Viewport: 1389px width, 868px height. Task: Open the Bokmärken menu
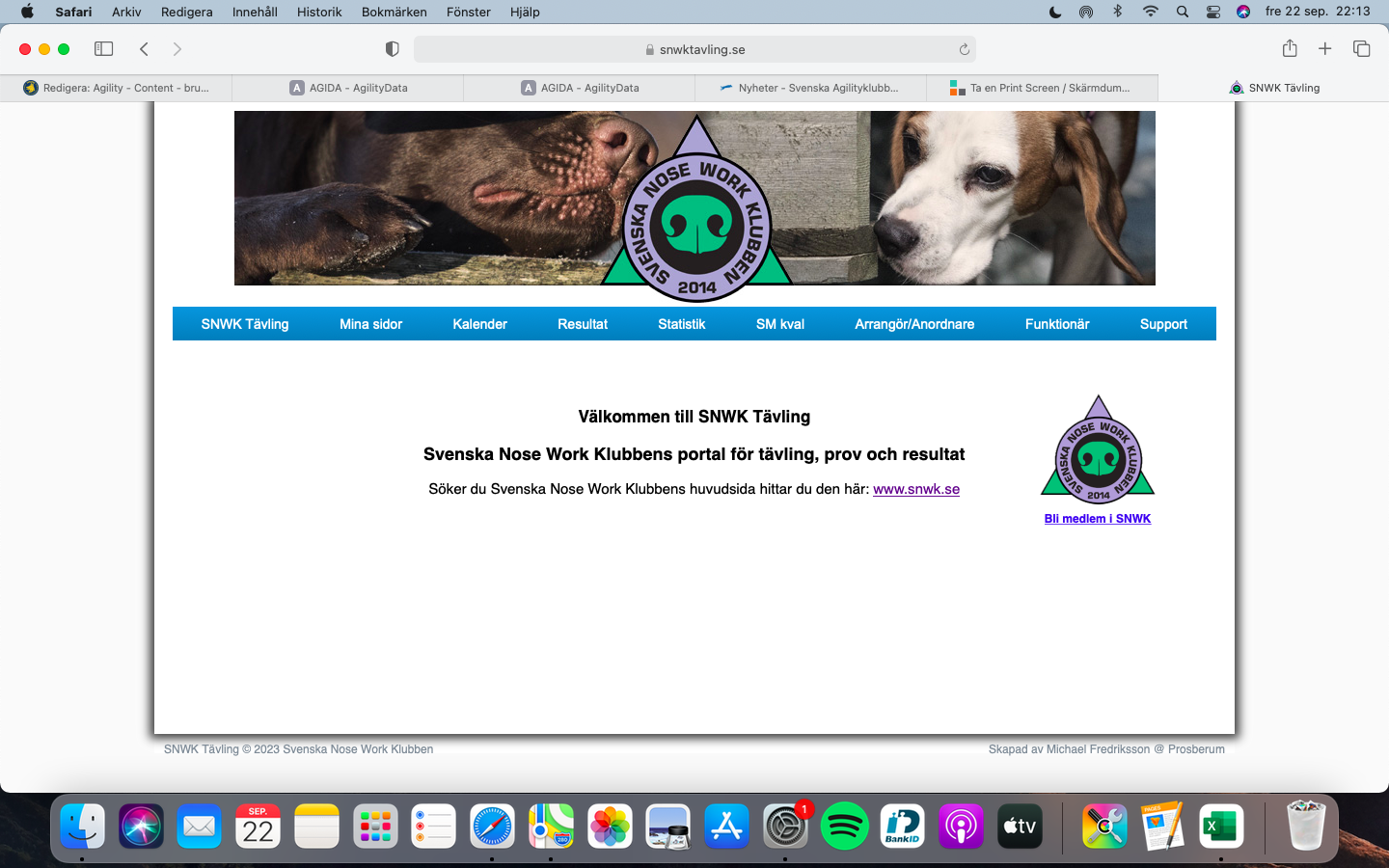tap(394, 12)
